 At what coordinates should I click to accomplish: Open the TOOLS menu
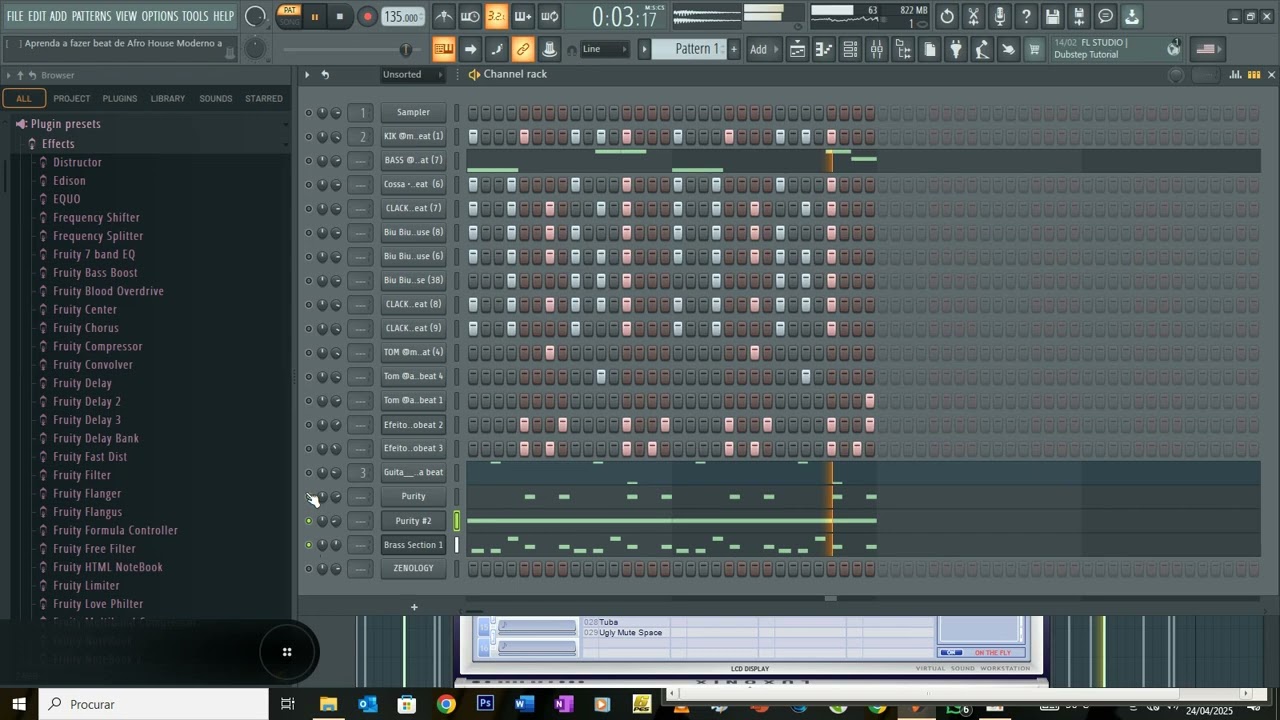[195, 16]
